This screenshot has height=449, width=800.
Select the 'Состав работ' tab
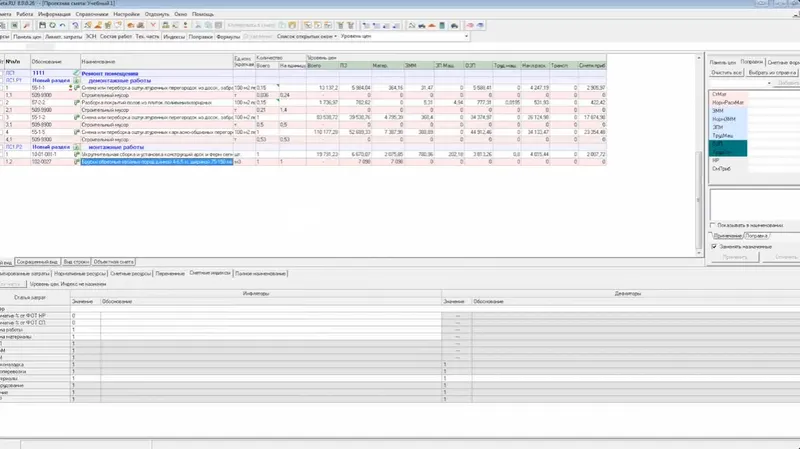tap(116, 37)
